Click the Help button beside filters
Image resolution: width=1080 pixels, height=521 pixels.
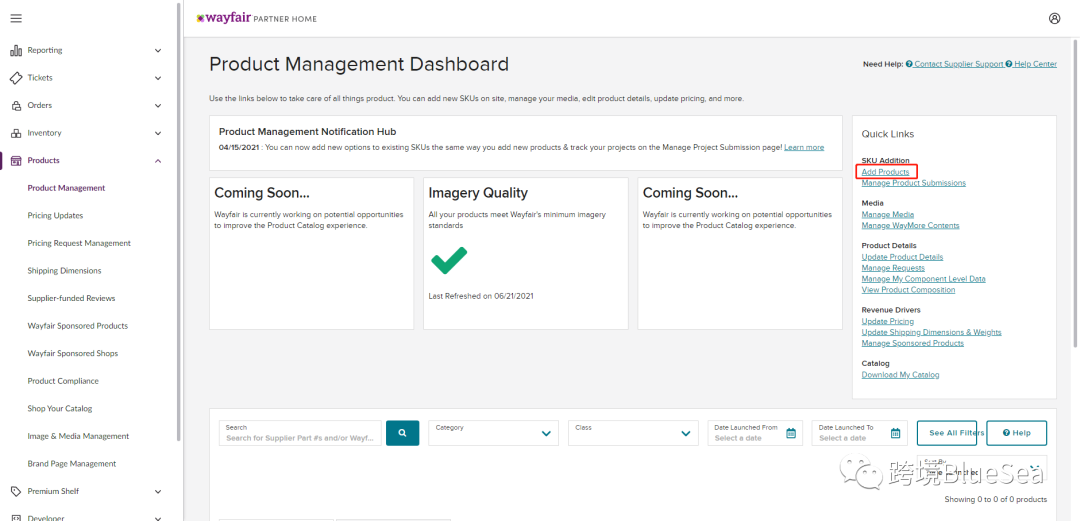(1017, 433)
